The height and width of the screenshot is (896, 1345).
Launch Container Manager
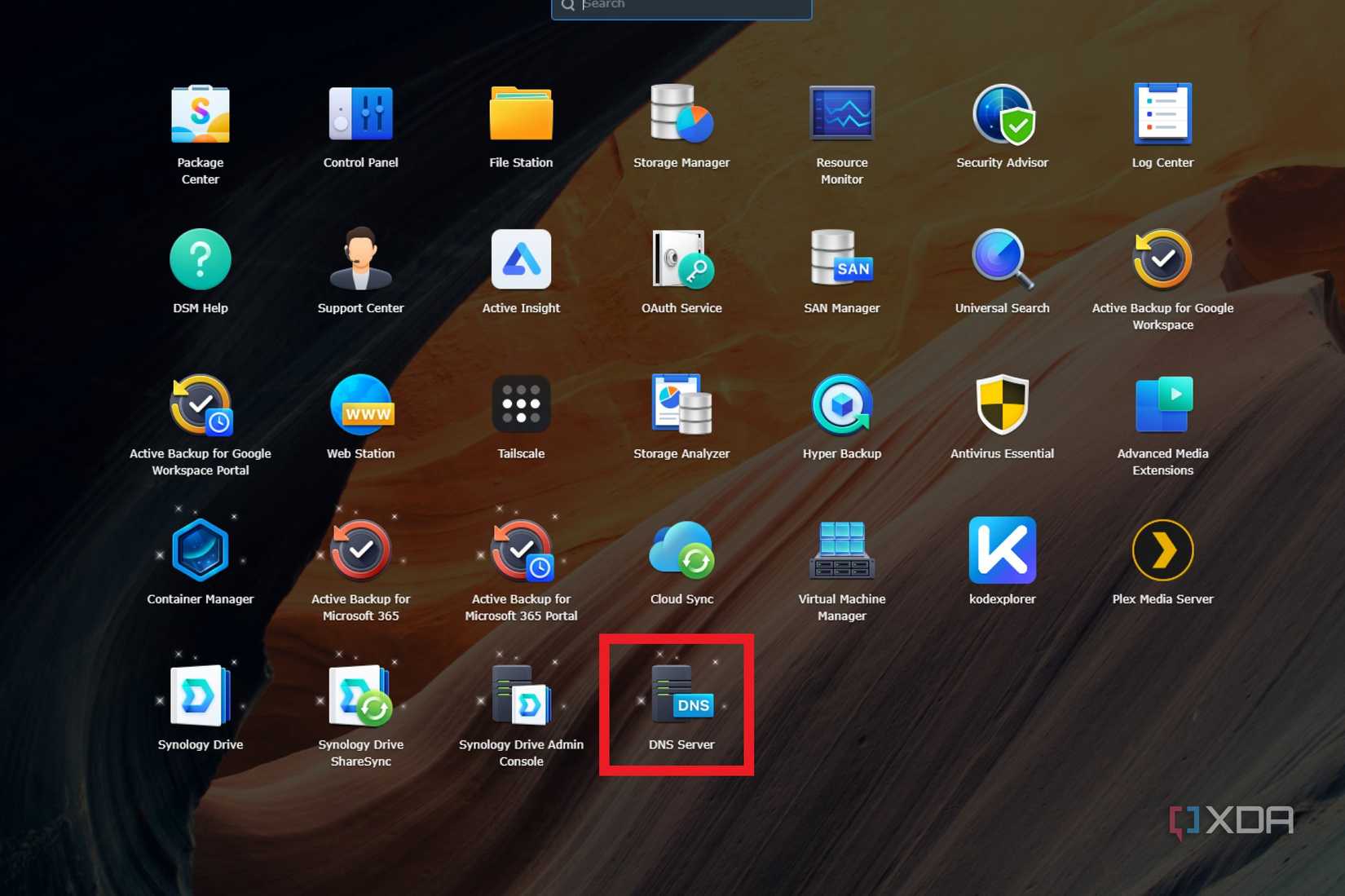[x=201, y=550]
